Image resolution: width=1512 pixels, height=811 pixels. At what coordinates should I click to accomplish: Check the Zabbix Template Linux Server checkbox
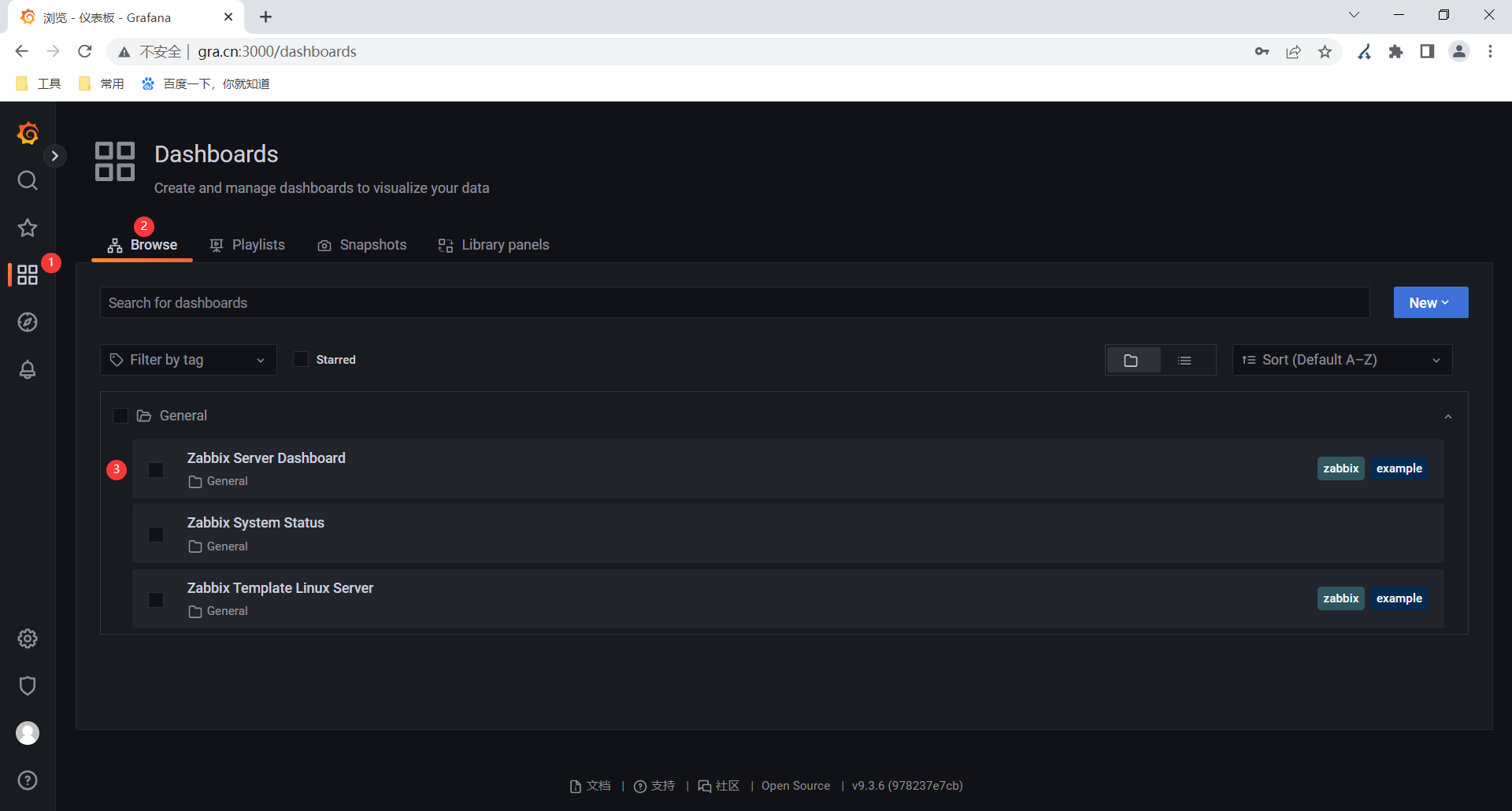(x=156, y=600)
